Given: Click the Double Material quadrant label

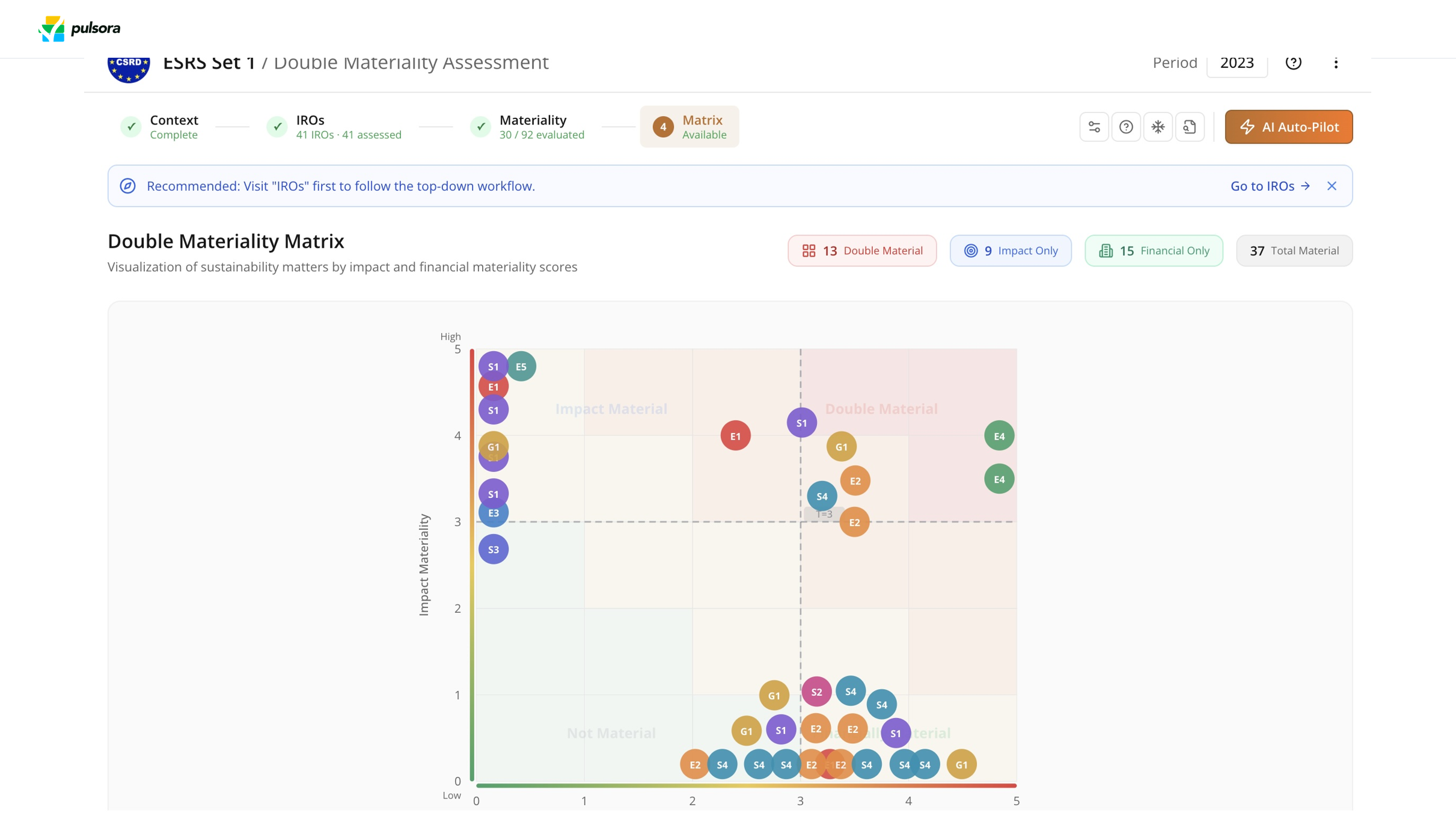Looking at the screenshot, I should tap(881, 409).
